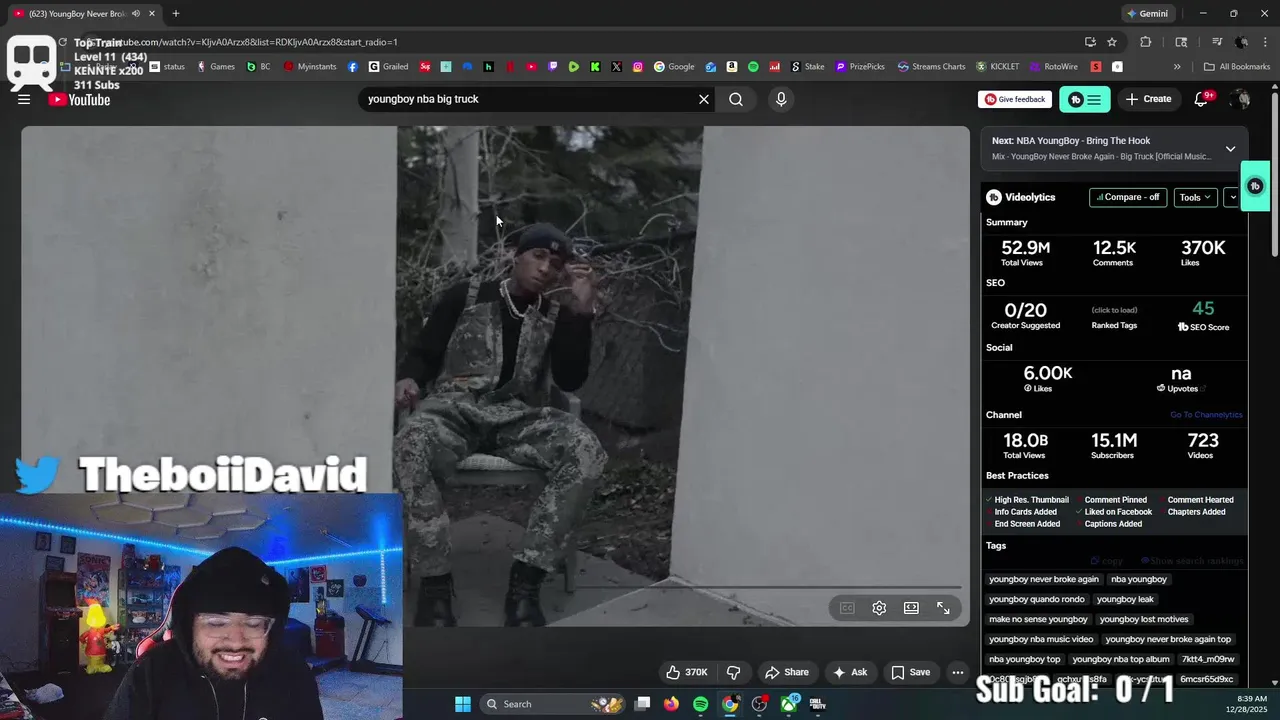Viewport: 1280px width, 720px height.
Task: Open the RotoWire bookmark
Action: (1054, 67)
